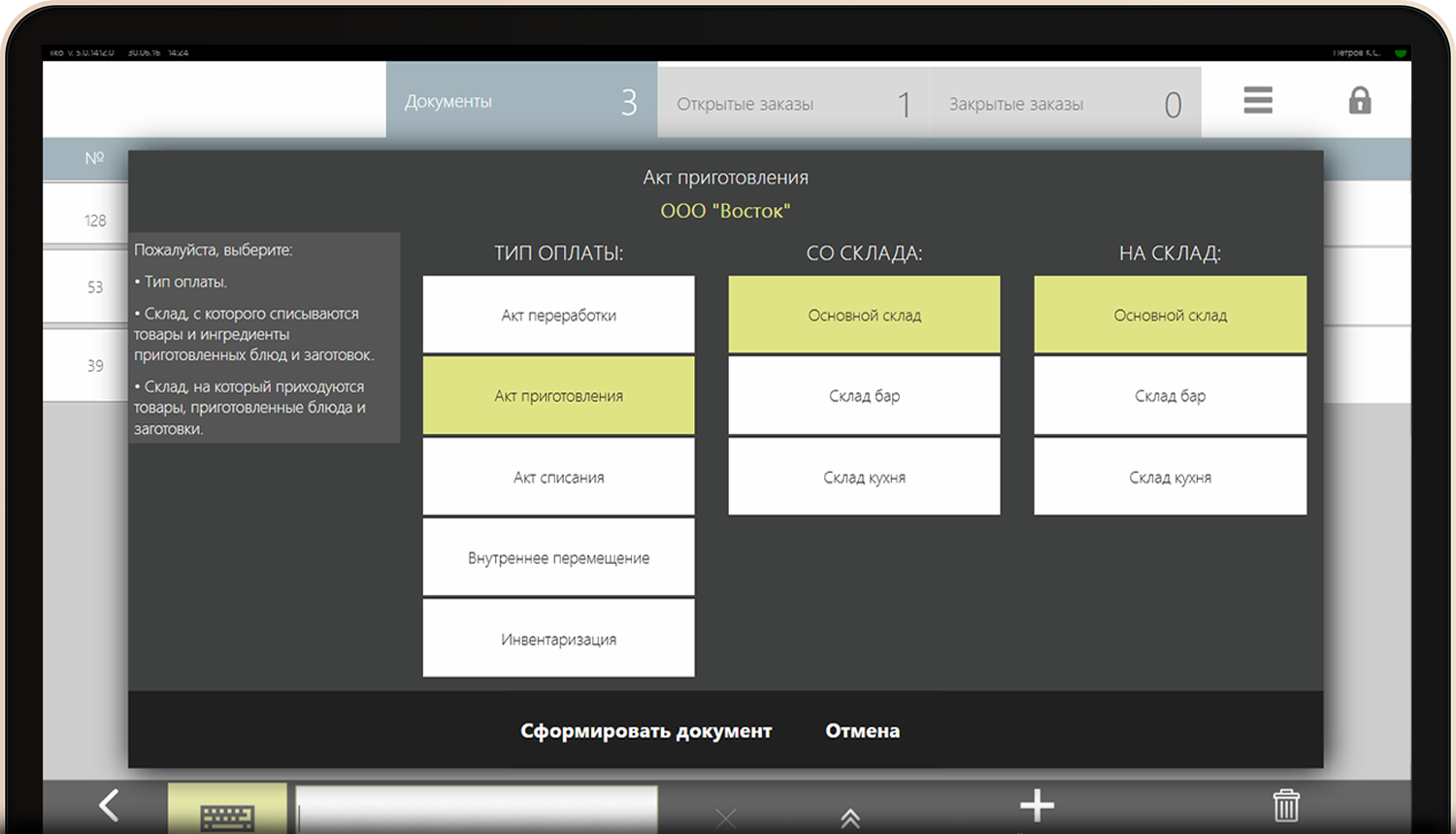
Task: Choose Основной склад under НА СКЛАД
Action: coord(1171,315)
